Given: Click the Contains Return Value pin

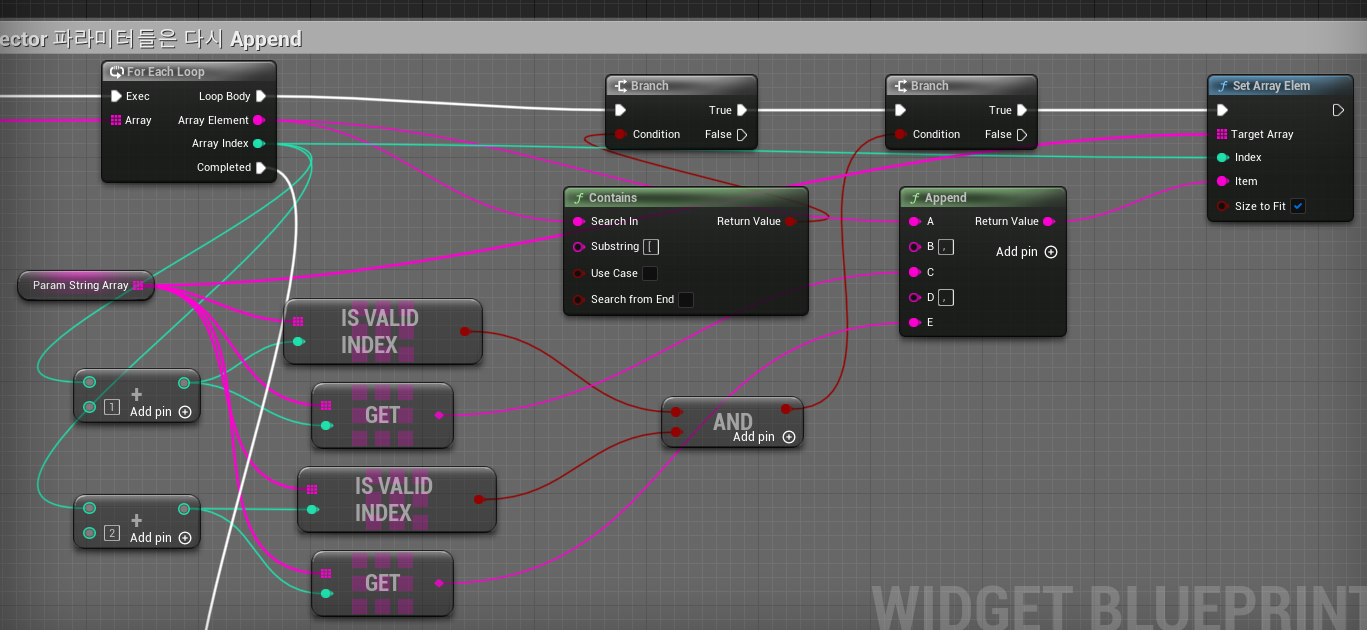Looking at the screenshot, I should tap(790, 222).
